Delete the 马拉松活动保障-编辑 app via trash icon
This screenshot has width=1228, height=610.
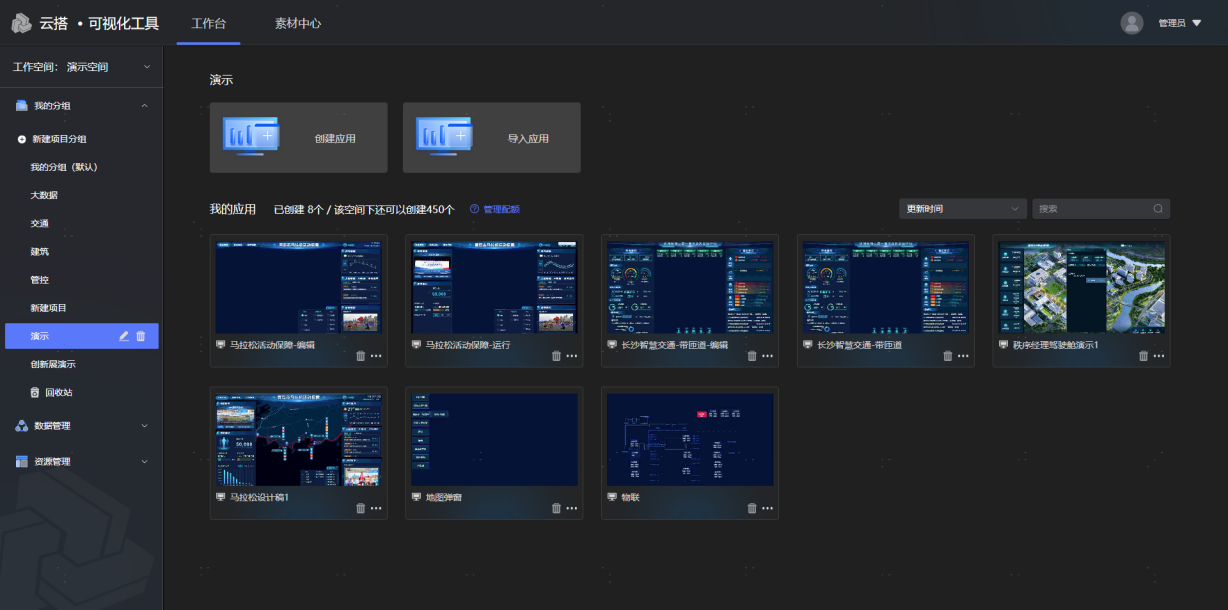tap(361, 355)
